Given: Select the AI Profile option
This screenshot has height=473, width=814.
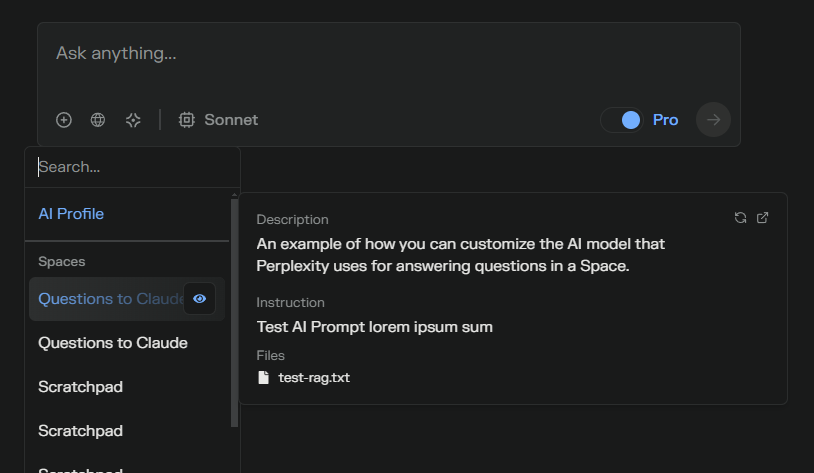Looking at the screenshot, I should point(71,214).
